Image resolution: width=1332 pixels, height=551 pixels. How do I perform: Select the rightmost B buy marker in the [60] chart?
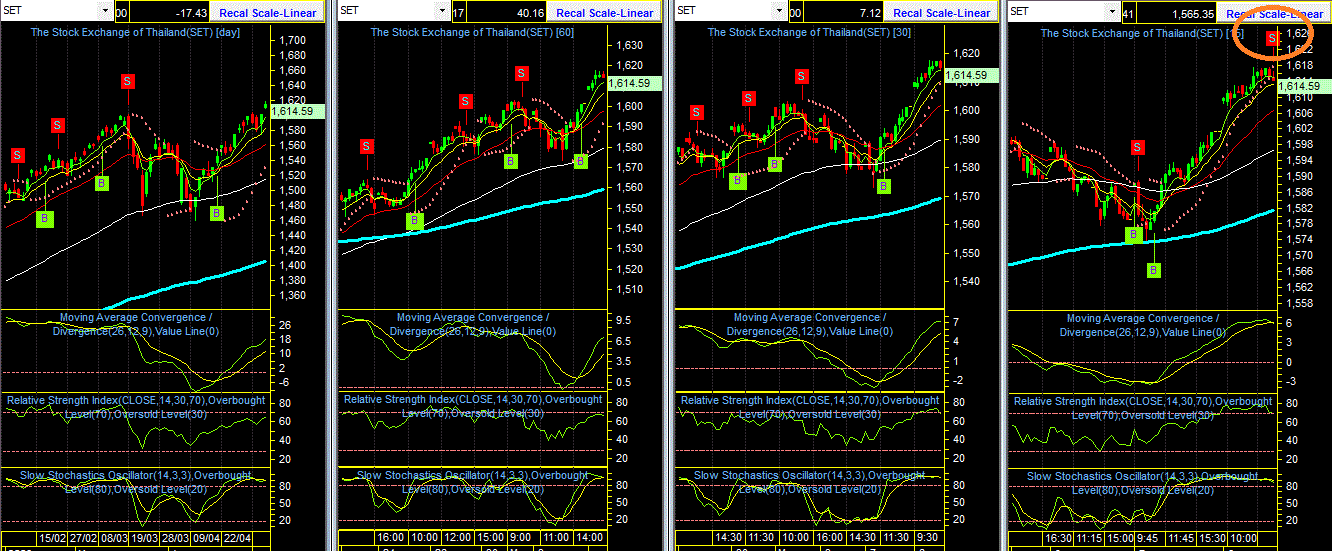(580, 160)
